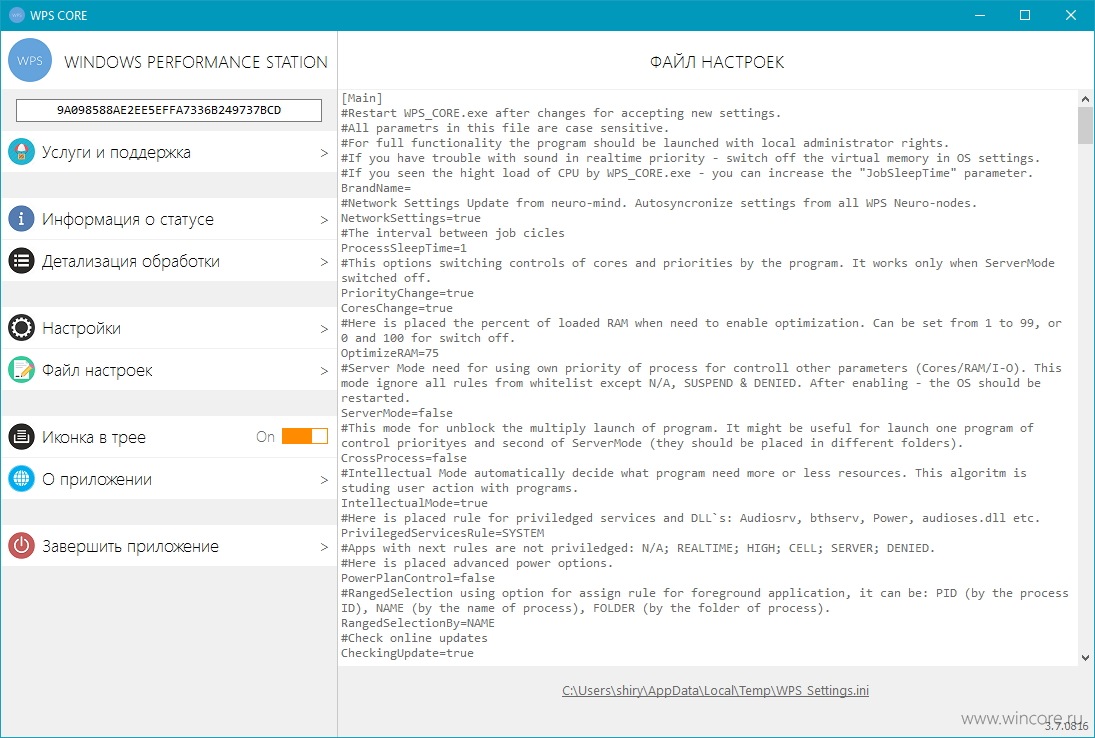The image size is (1095, 738).
Task: Open the О приложении entry
Action: pos(169,478)
